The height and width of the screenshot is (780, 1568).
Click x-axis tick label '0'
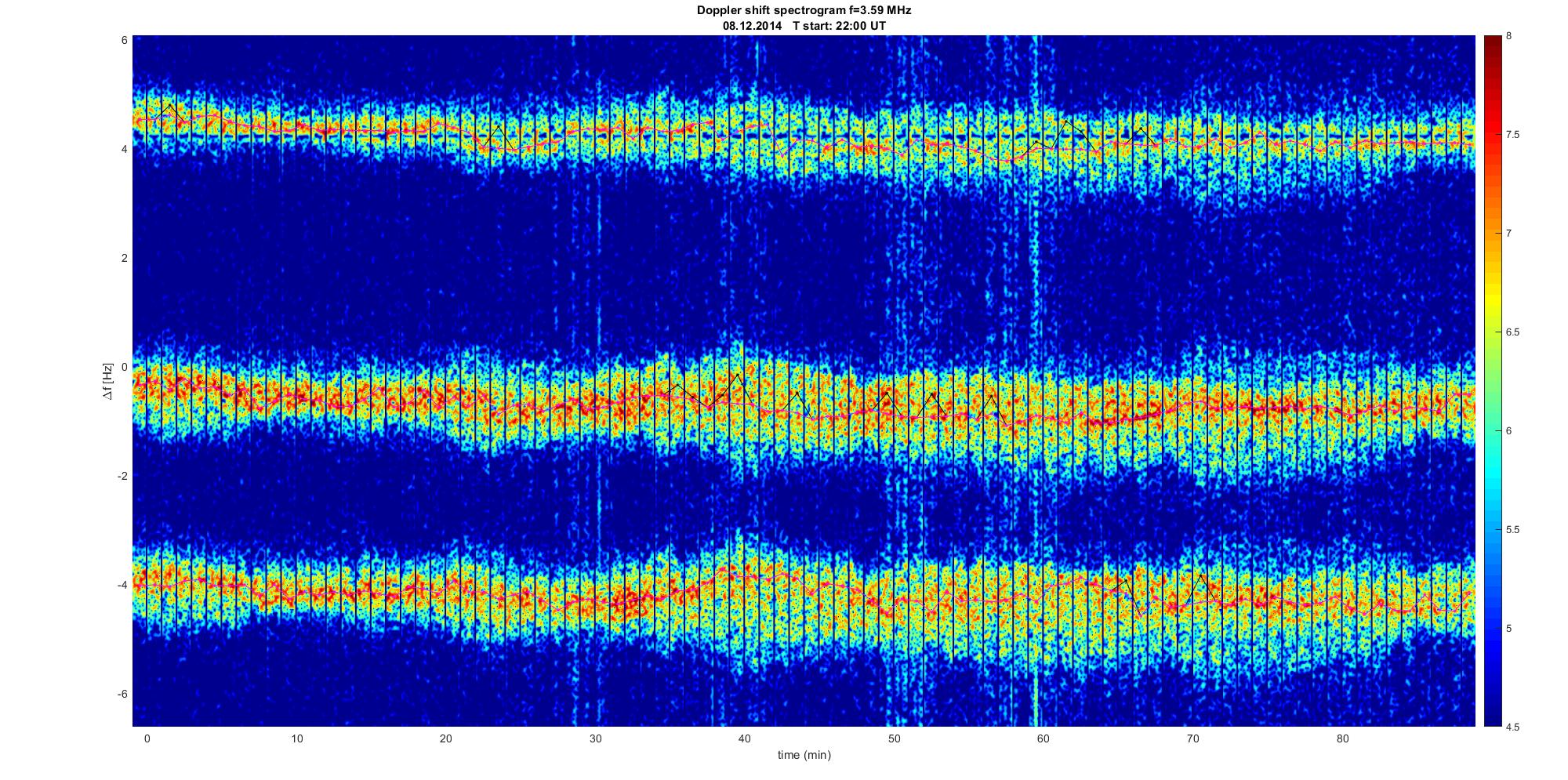click(147, 738)
